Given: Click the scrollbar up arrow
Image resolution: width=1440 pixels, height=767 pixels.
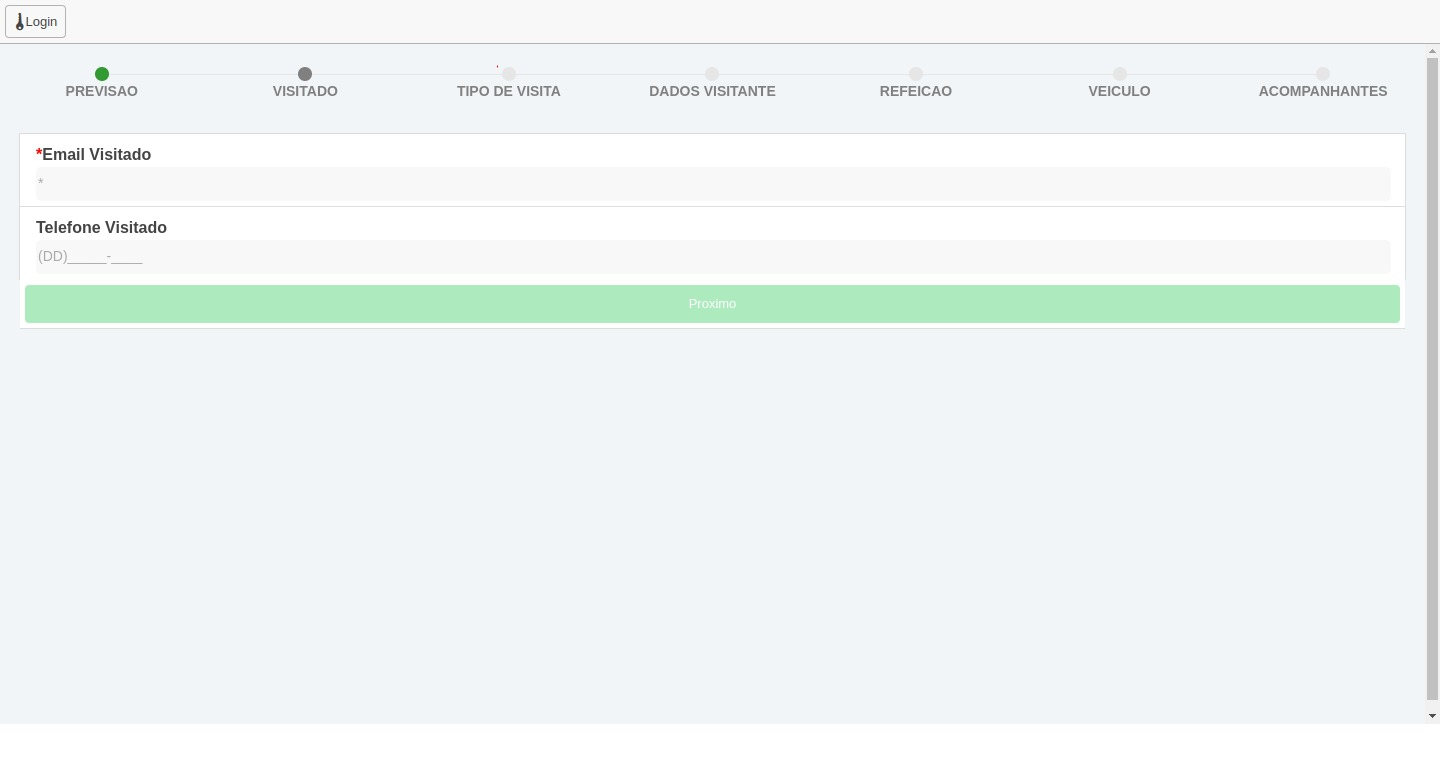Looking at the screenshot, I should (x=1433, y=51).
